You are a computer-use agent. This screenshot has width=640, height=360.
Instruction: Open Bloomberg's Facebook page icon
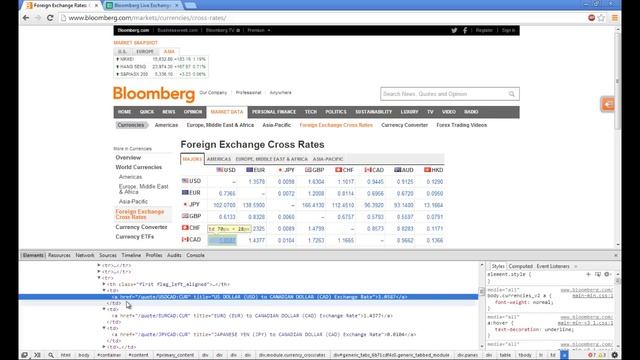pyautogui.click(x=465, y=30)
